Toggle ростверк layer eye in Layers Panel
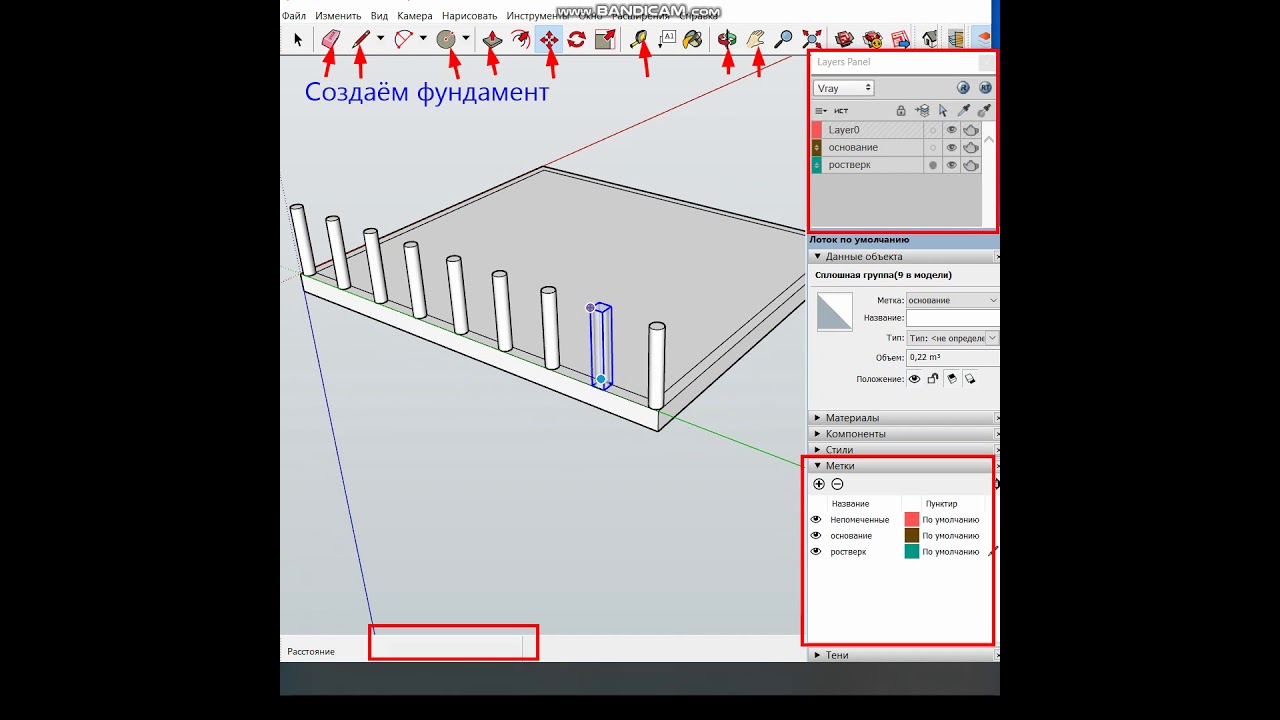 tap(952, 165)
